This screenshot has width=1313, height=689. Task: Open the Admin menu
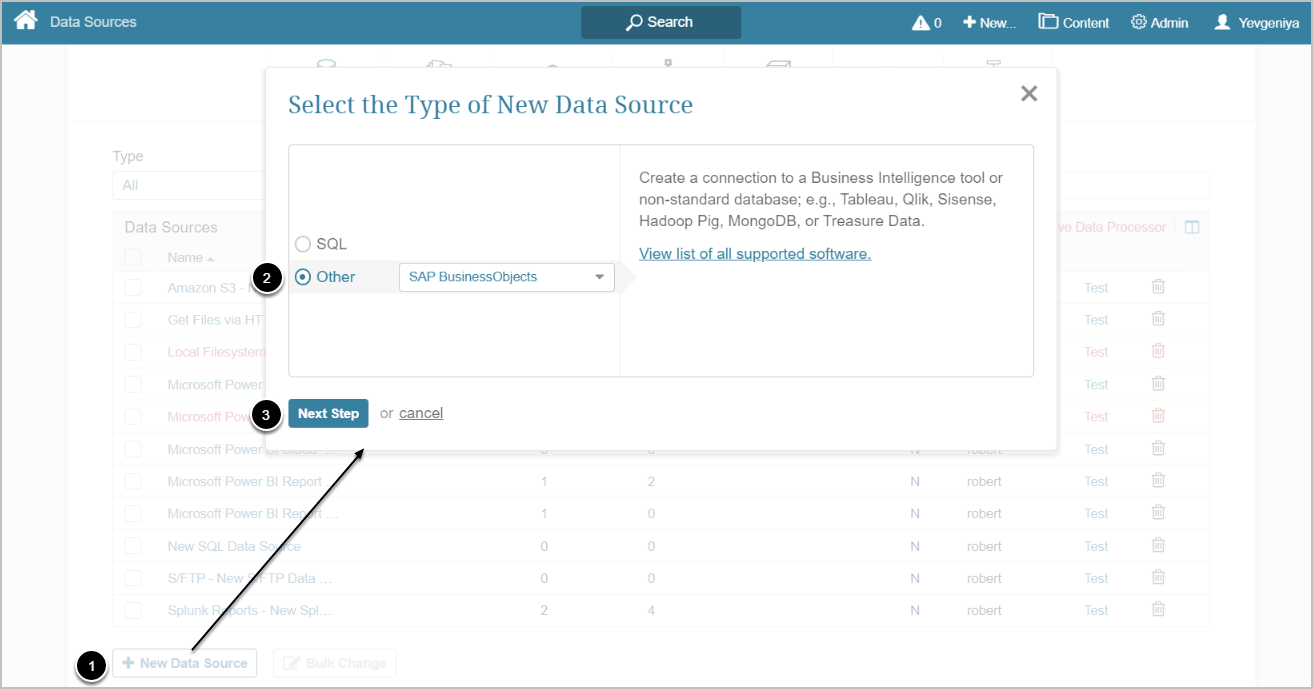click(x=1159, y=23)
